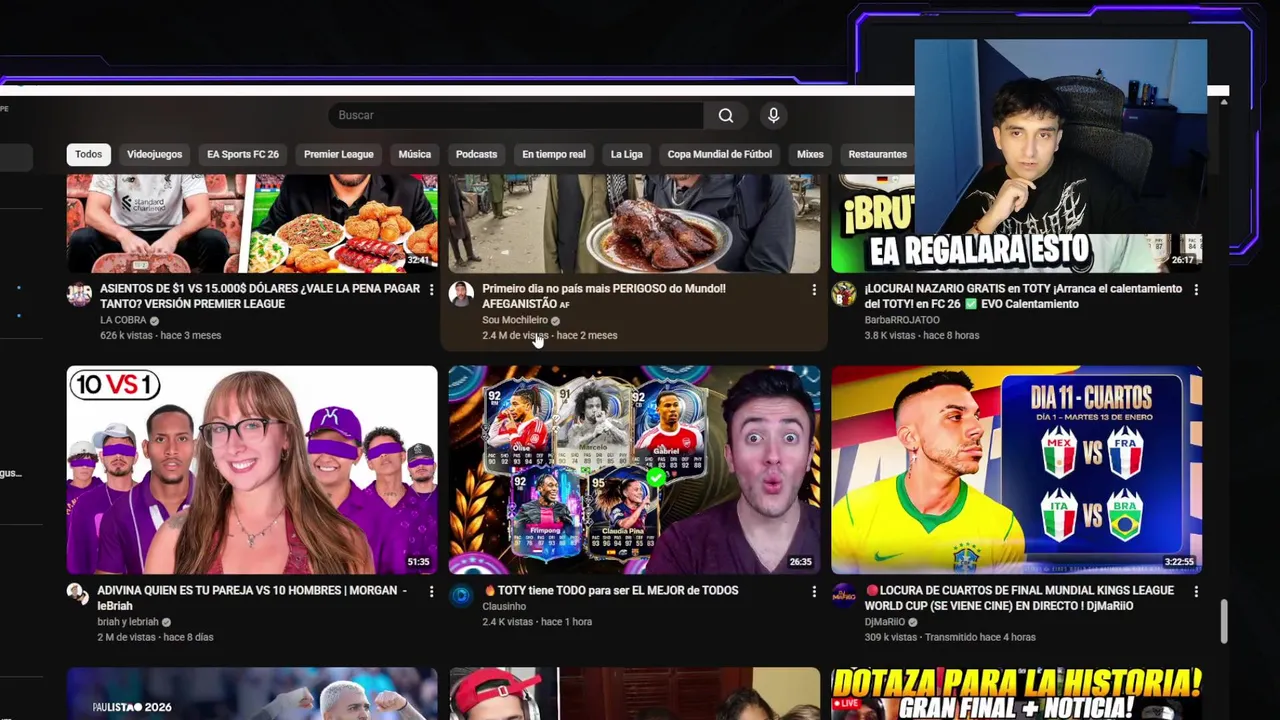
Task: Open options menu for NAZARIO GRATIS video
Action: [x=1196, y=289]
